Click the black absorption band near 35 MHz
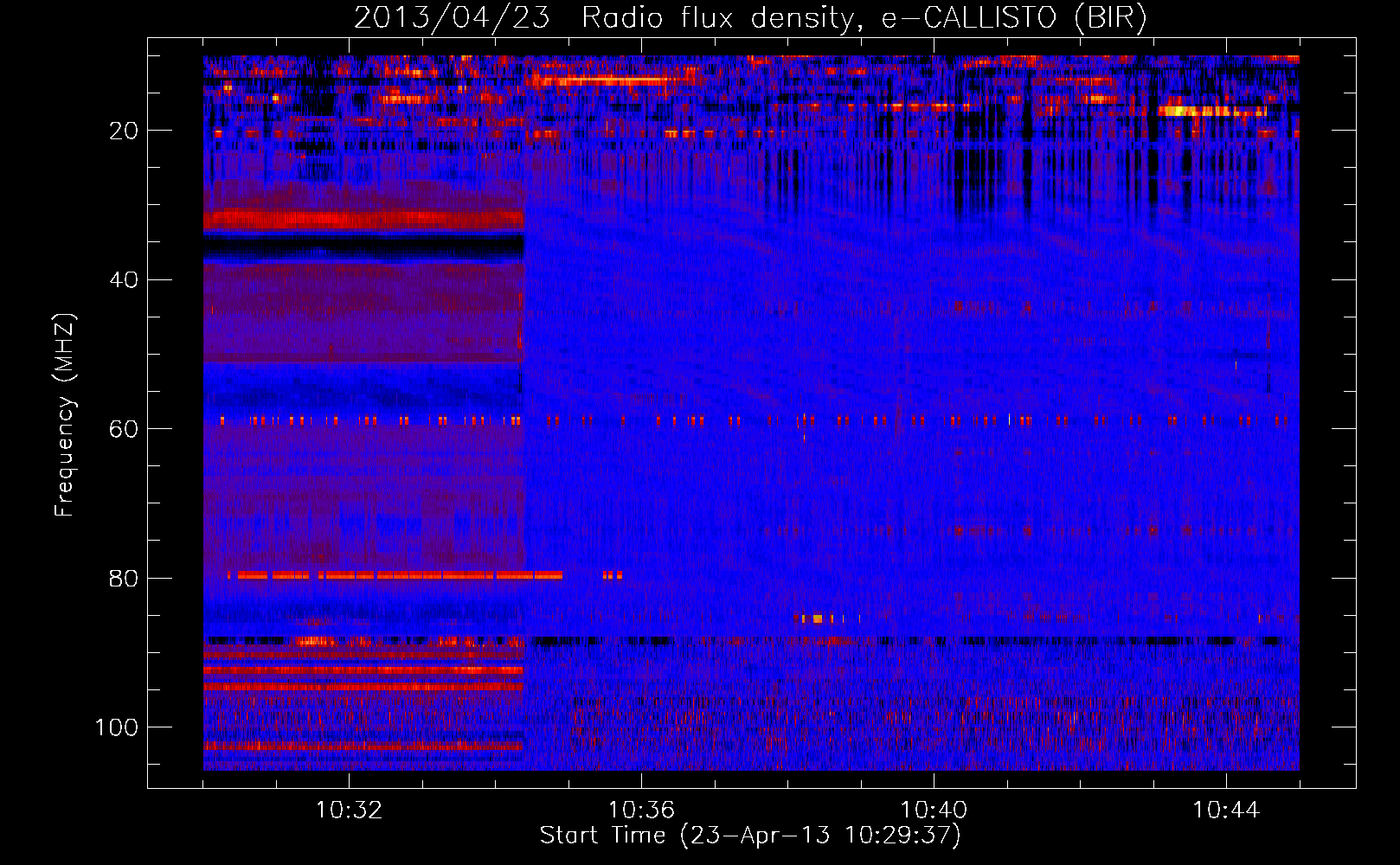The height and width of the screenshot is (865, 1400). click(x=363, y=248)
